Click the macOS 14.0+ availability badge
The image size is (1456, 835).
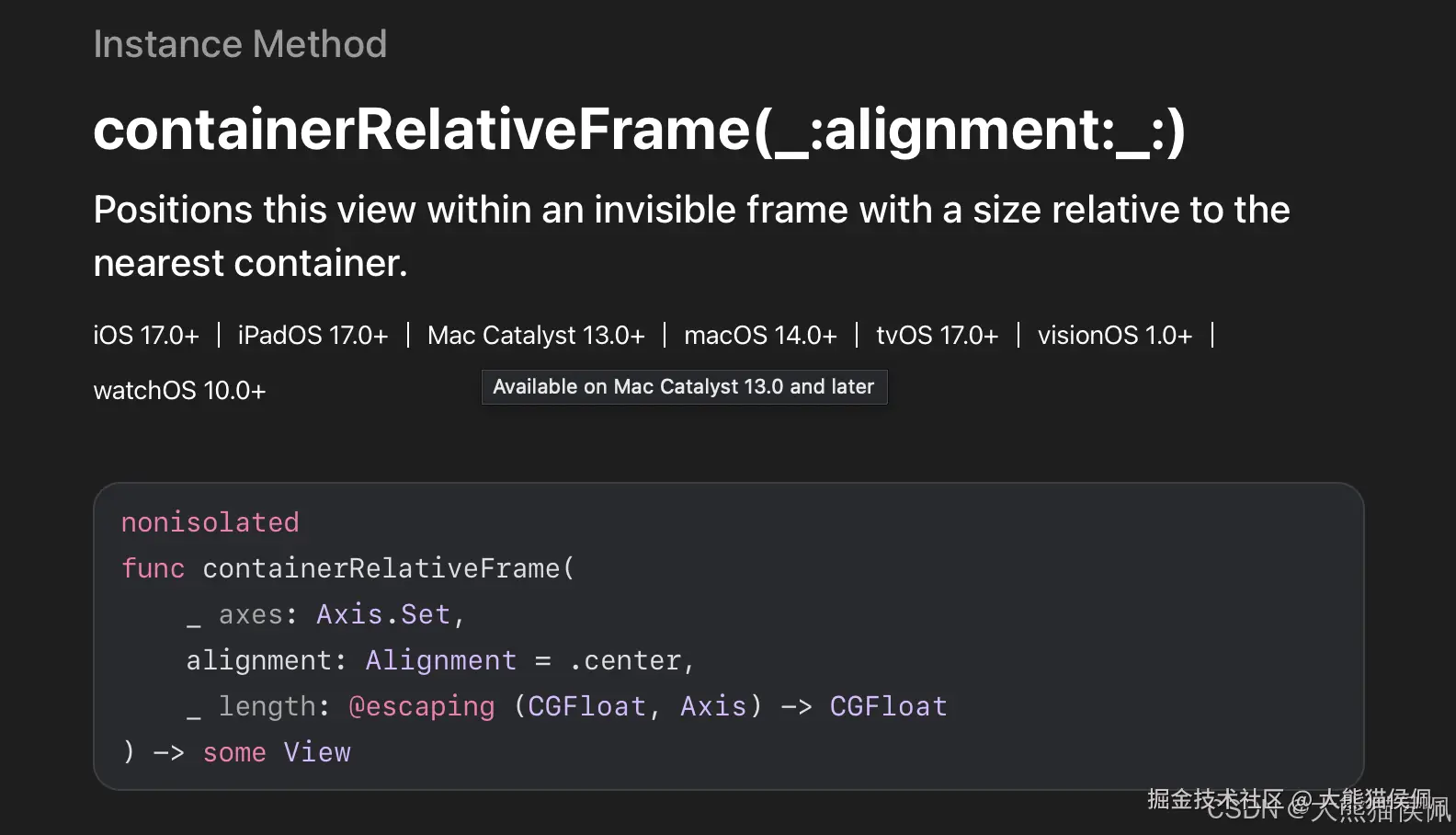click(760, 336)
